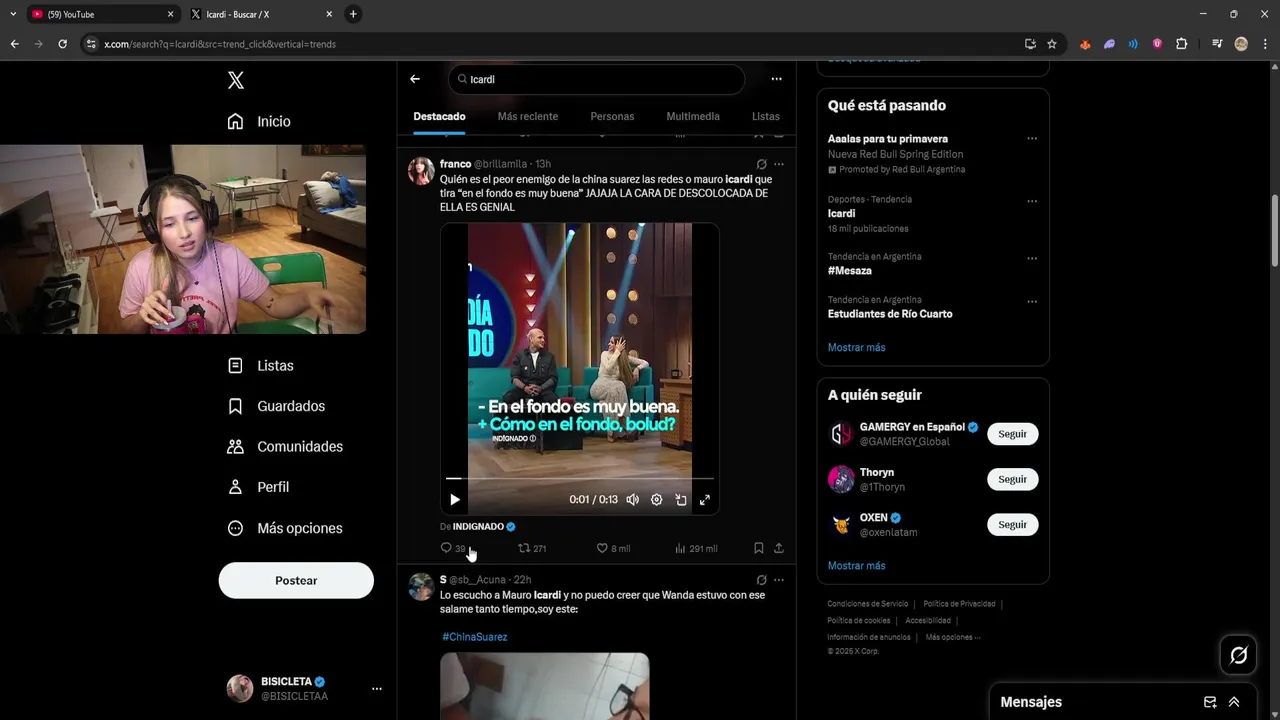Screen dimensions: 1280x720
Task: Open the floating Grok button
Action: point(1239,655)
